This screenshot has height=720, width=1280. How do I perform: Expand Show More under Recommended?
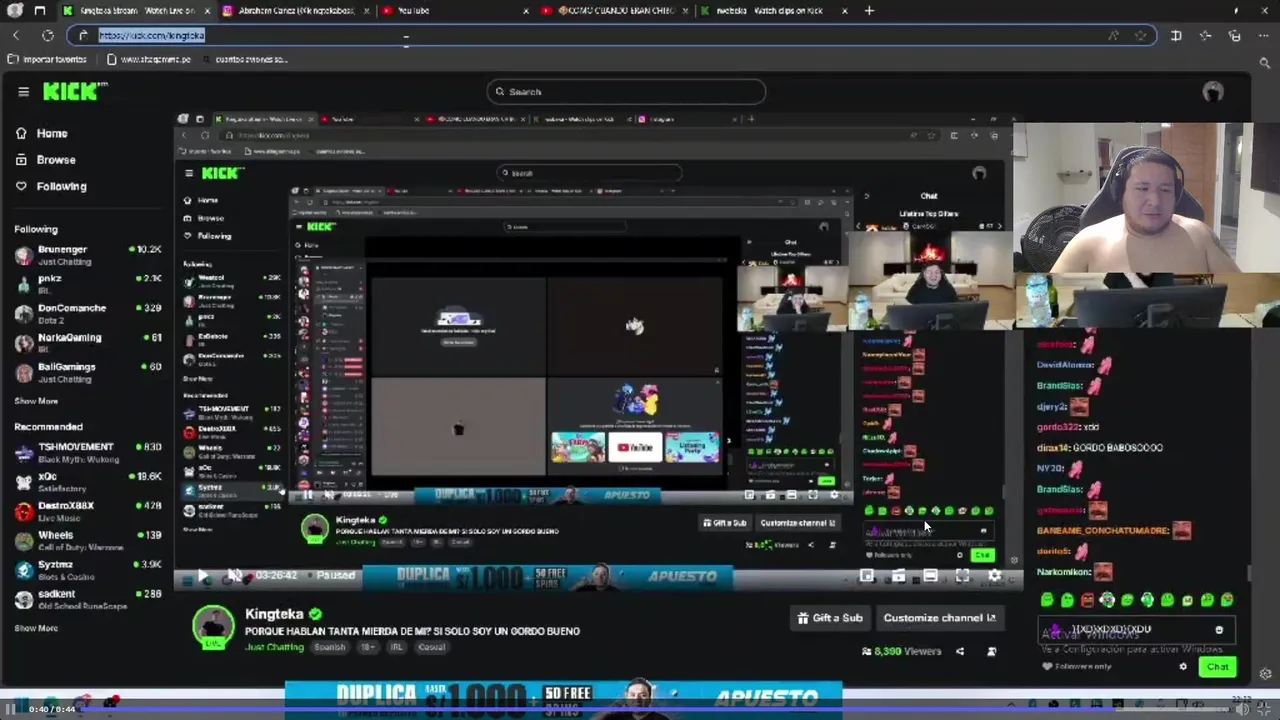36,628
